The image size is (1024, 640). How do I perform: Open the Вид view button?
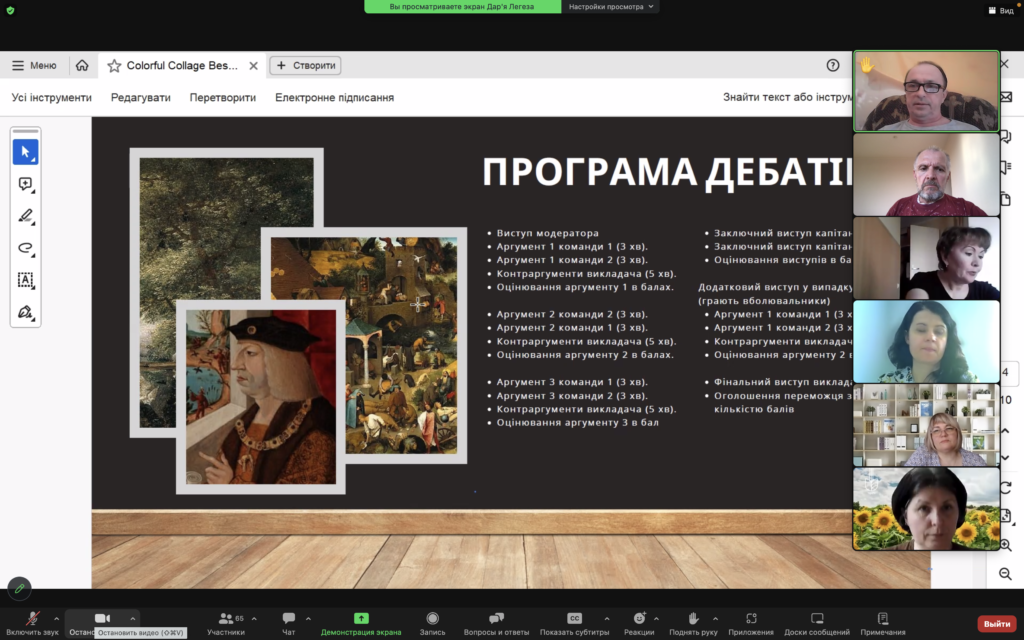1002,10
